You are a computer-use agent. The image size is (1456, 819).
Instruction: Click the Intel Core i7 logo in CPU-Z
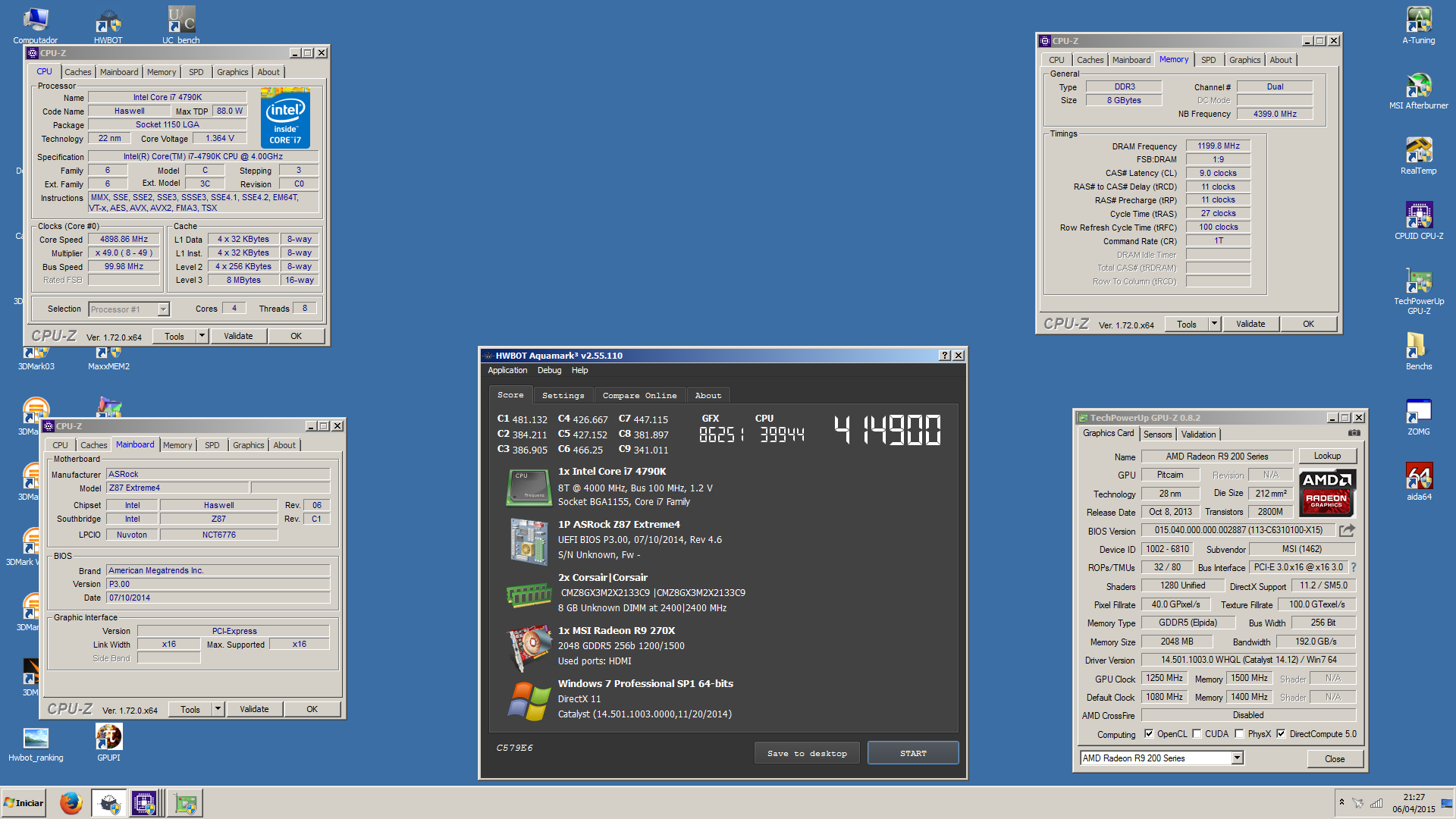285,118
